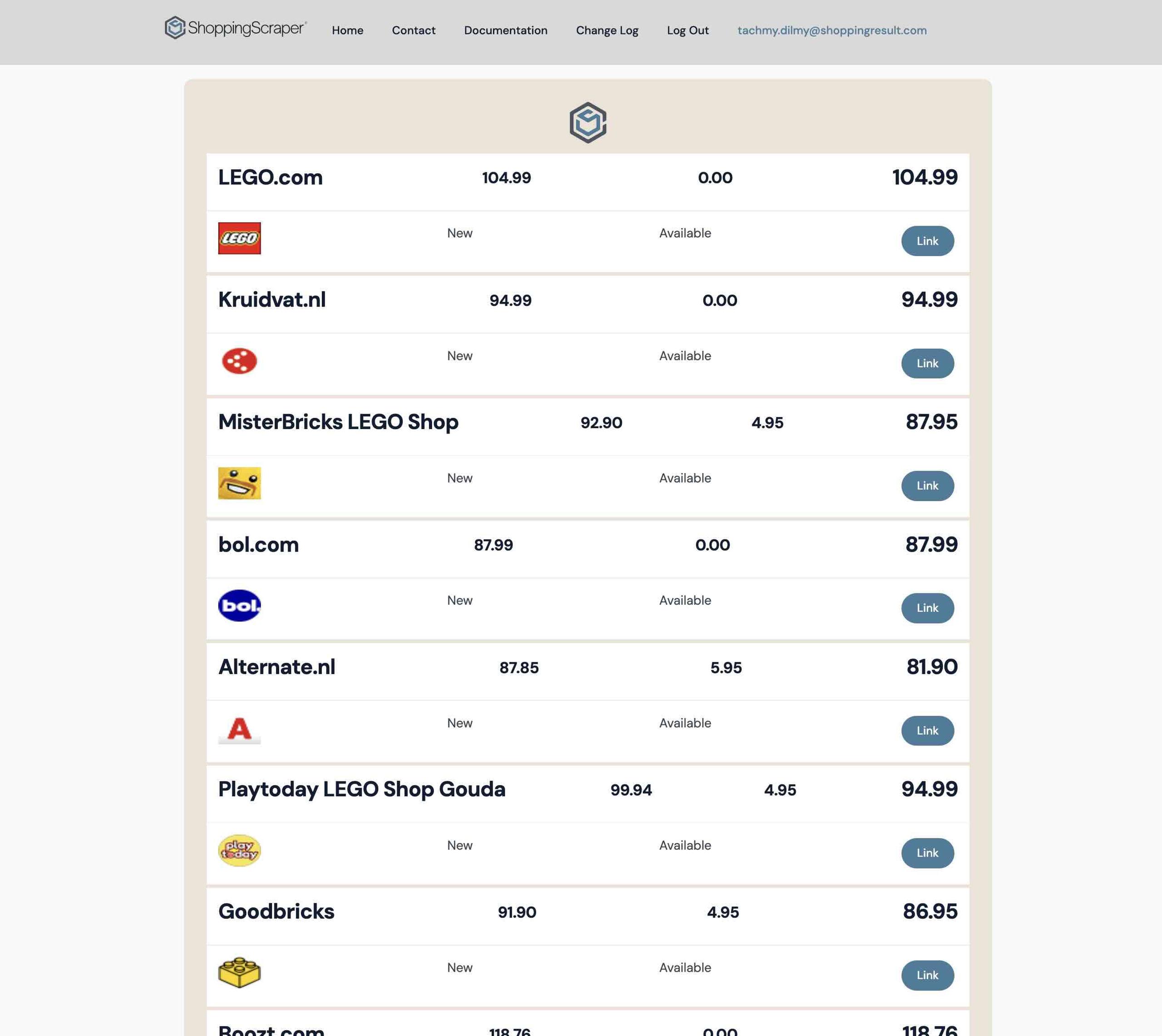Viewport: 1162px width, 1036px height.
Task: Click the hexagon logo above results
Action: coord(588,123)
